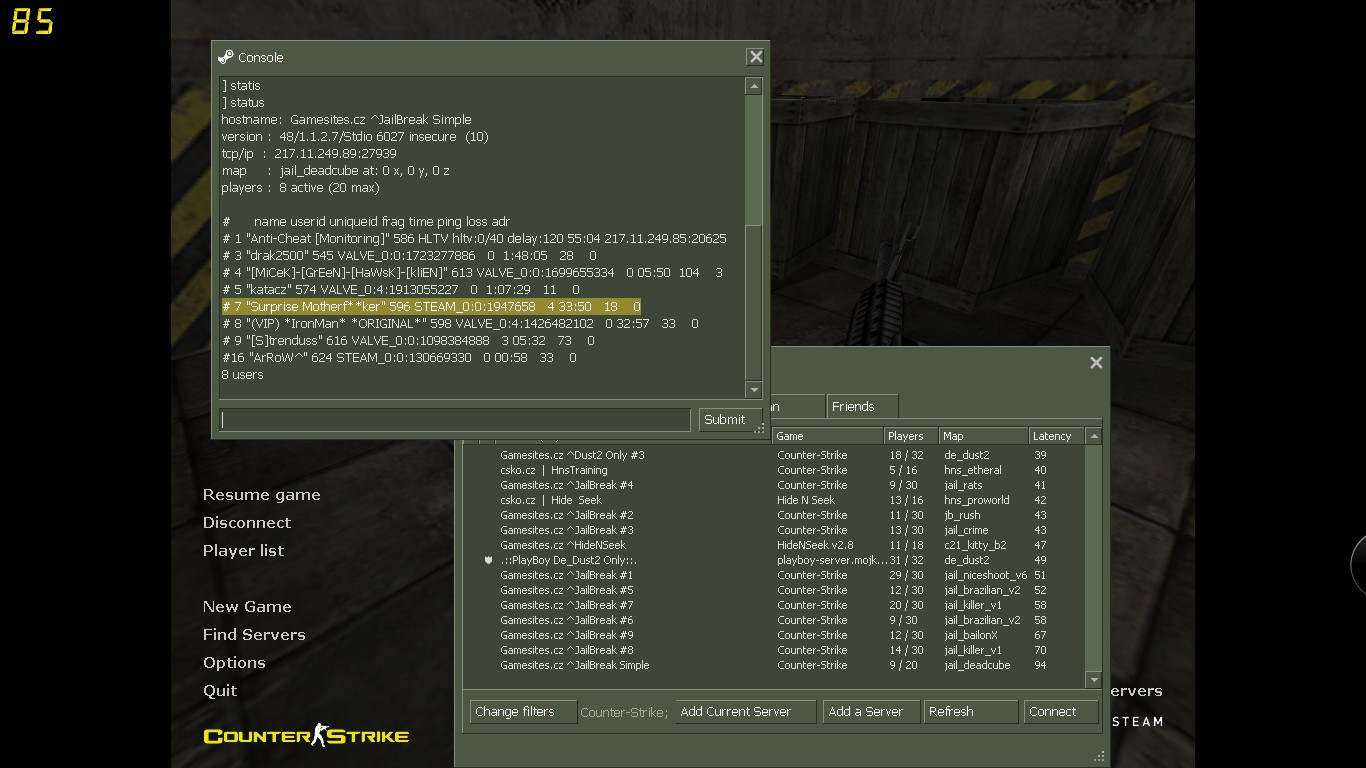Focus the console command input field
This screenshot has width=1366, height=768.
coord(455,420)
